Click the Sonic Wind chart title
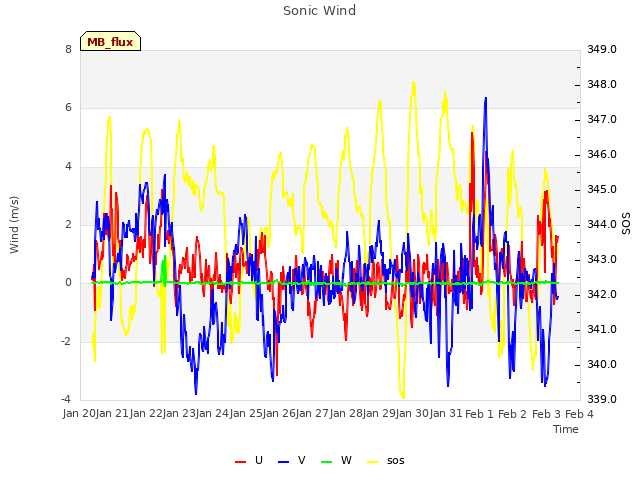 point(320,10)
